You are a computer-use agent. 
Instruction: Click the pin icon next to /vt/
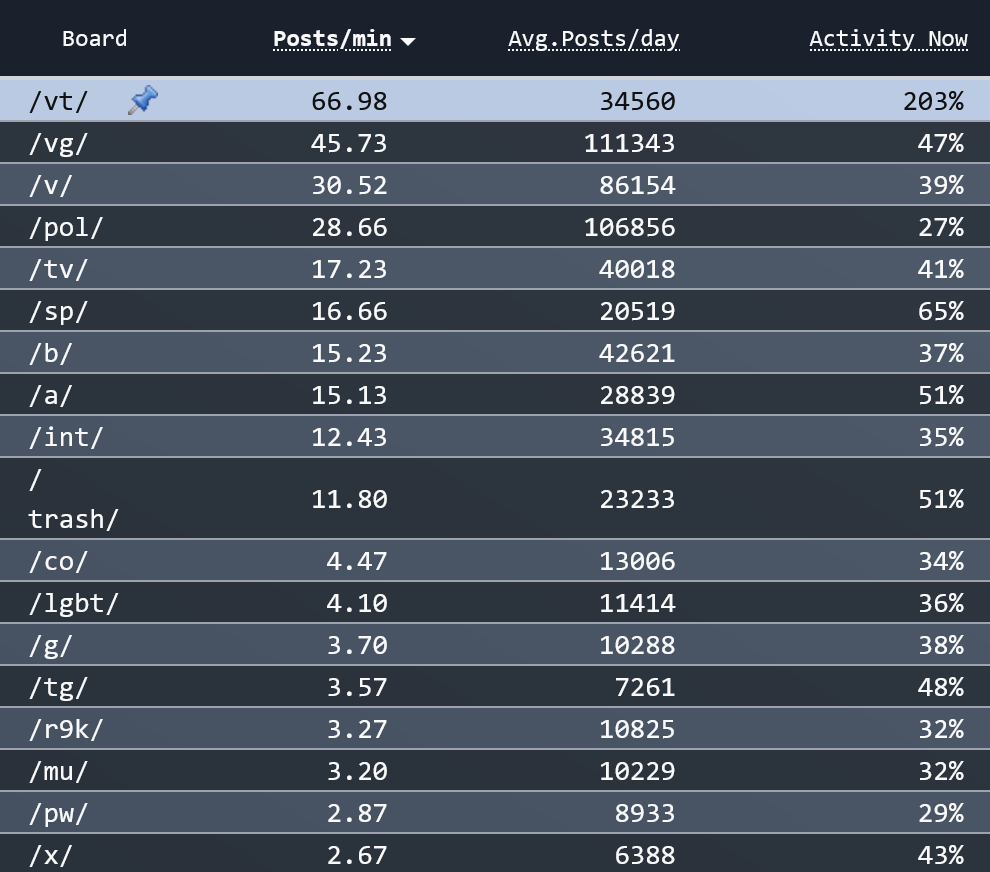143,100
